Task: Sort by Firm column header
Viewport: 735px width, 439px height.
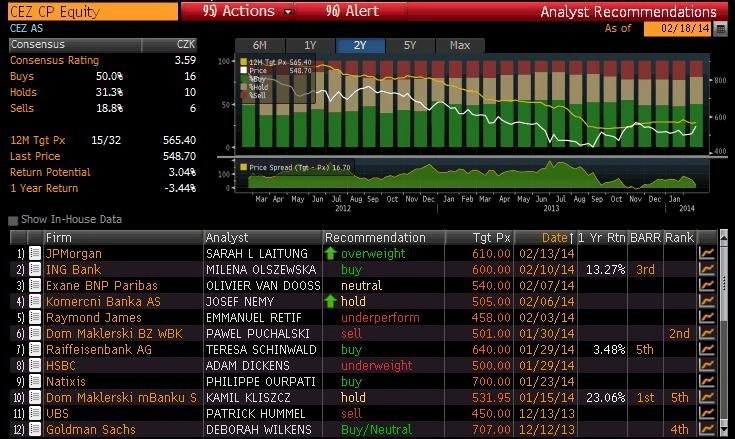Action: (124, 238)
